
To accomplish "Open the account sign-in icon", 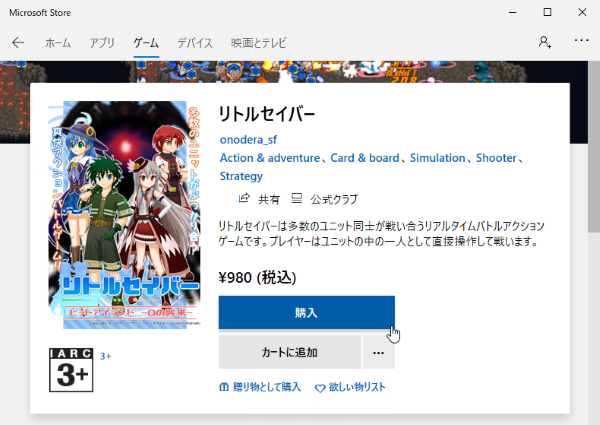I will click(545, 42).
